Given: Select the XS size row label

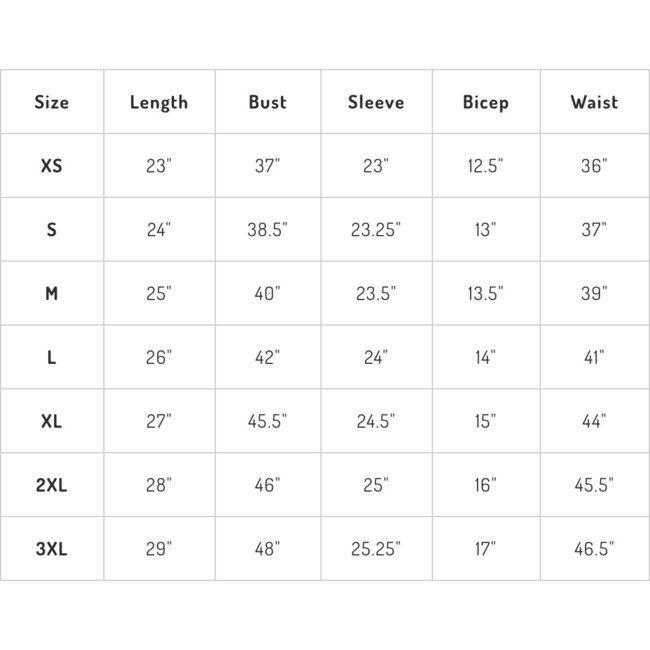Looking at the screenshot, I should pos(52,166).
